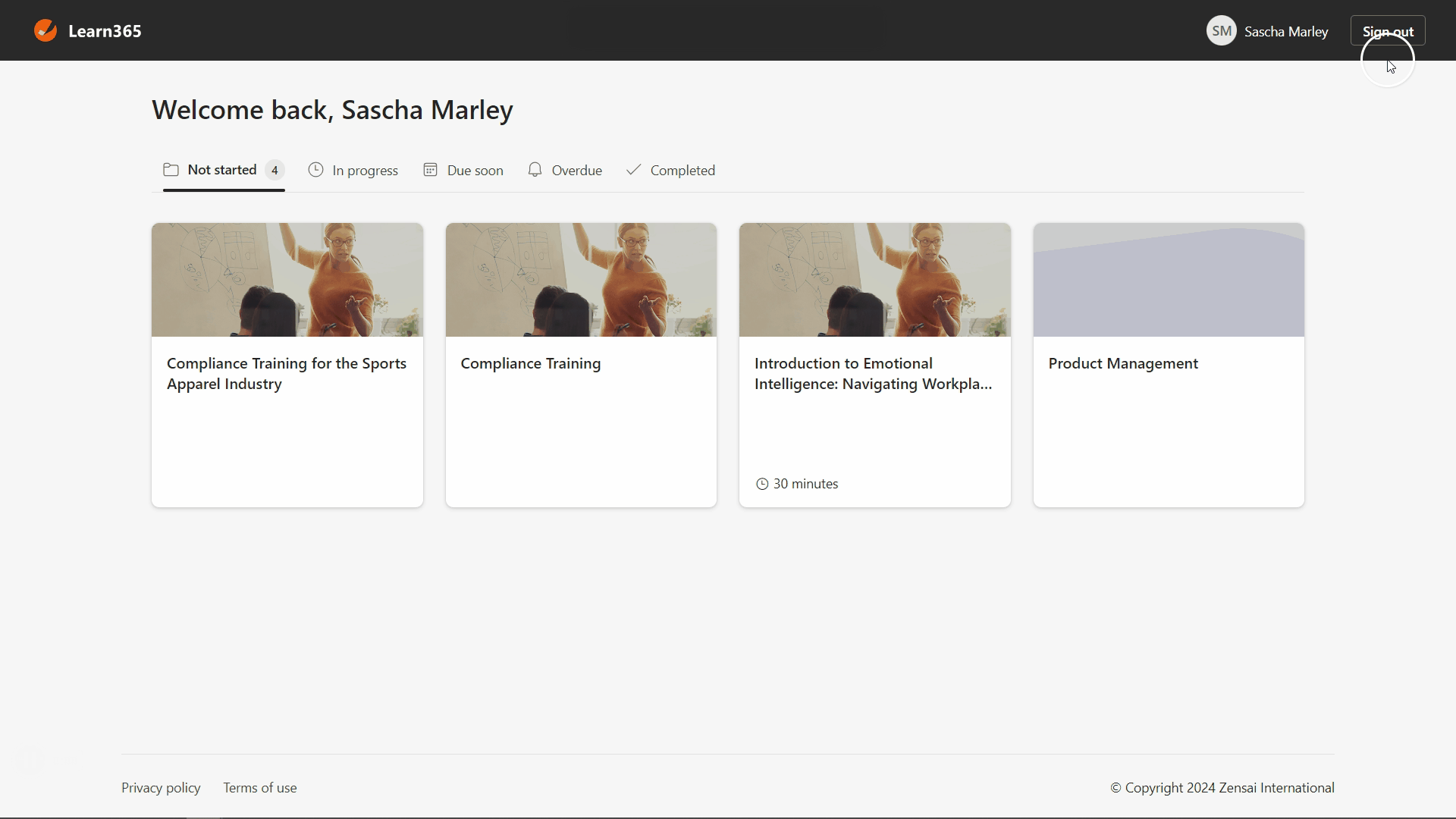Click the Sascha Marley username in header

1285,32
